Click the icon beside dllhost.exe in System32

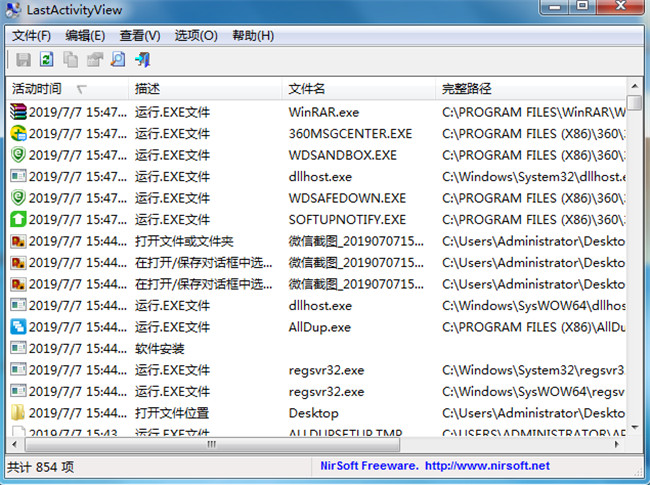pos(18,176)
